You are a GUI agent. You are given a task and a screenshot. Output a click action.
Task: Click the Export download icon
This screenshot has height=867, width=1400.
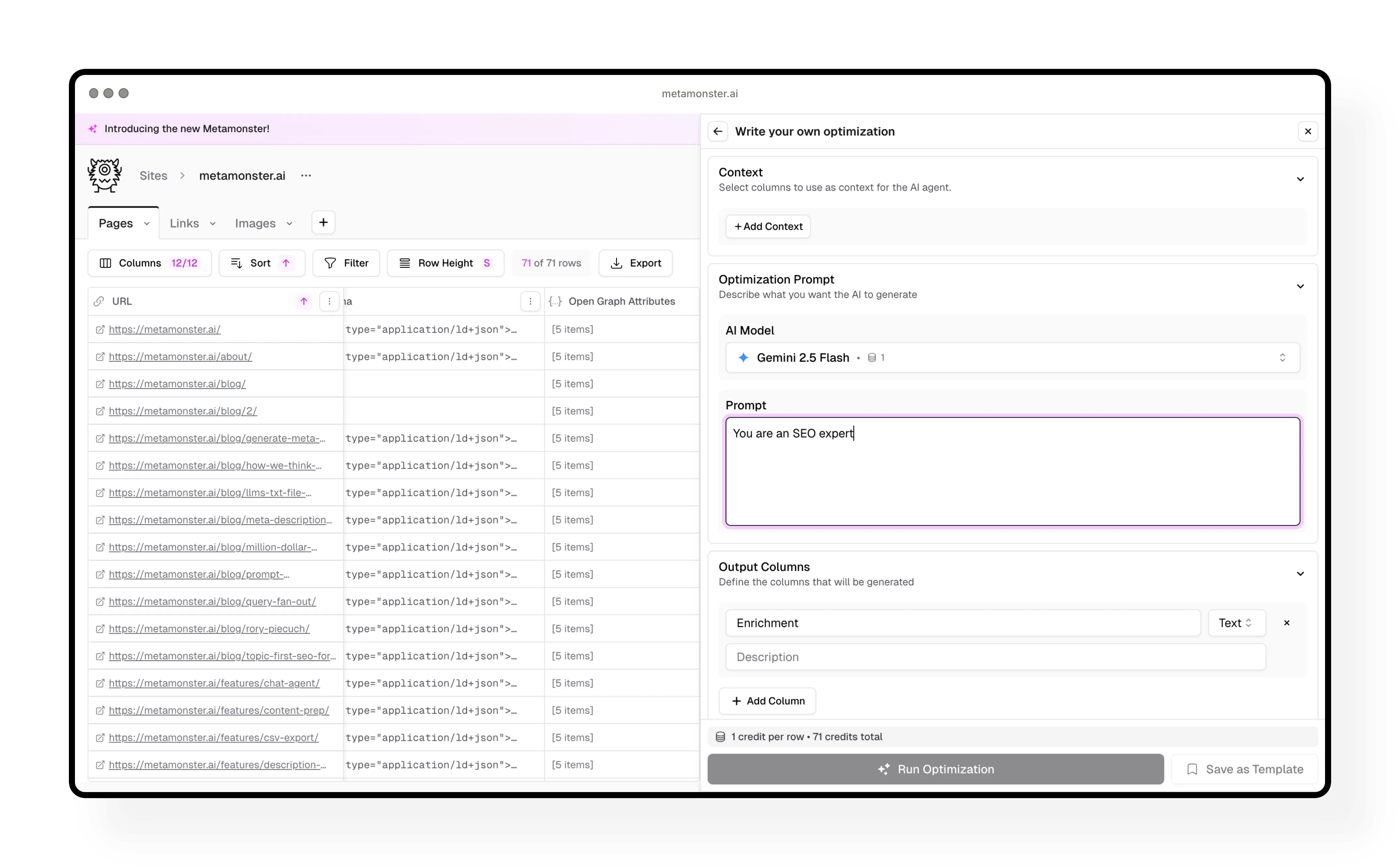tap(616, 263)
